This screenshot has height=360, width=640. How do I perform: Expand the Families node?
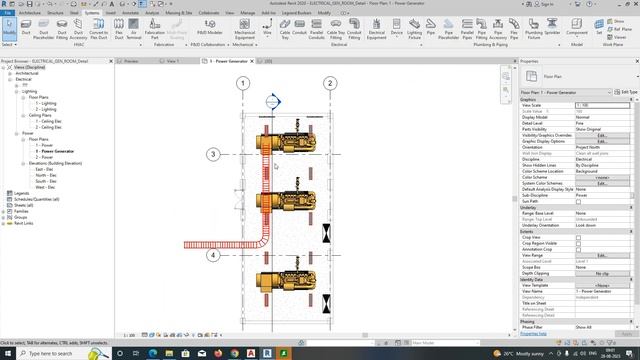(x=4, y=211)
